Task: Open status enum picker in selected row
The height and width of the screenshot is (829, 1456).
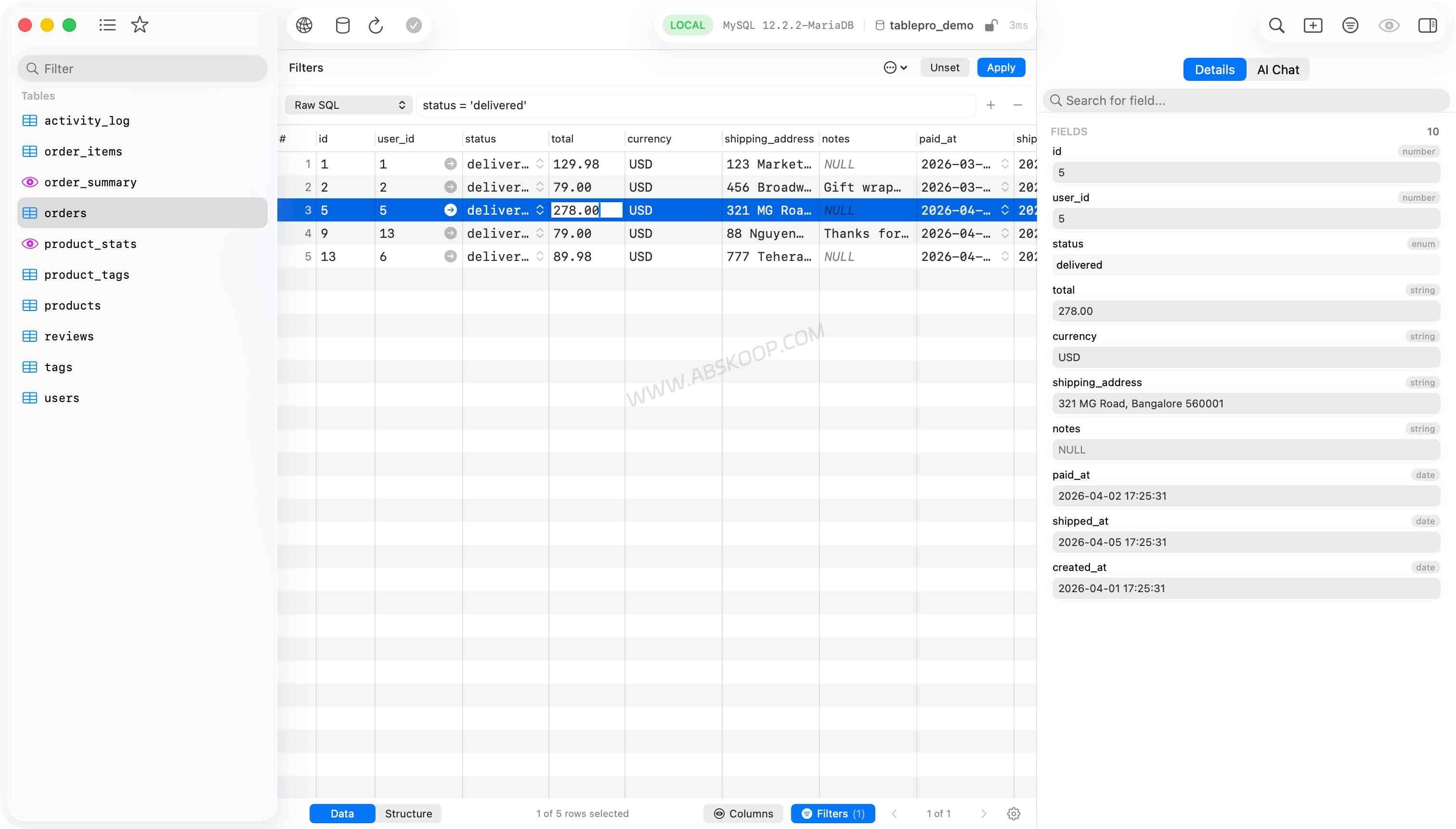Action: tap(540, 210)
